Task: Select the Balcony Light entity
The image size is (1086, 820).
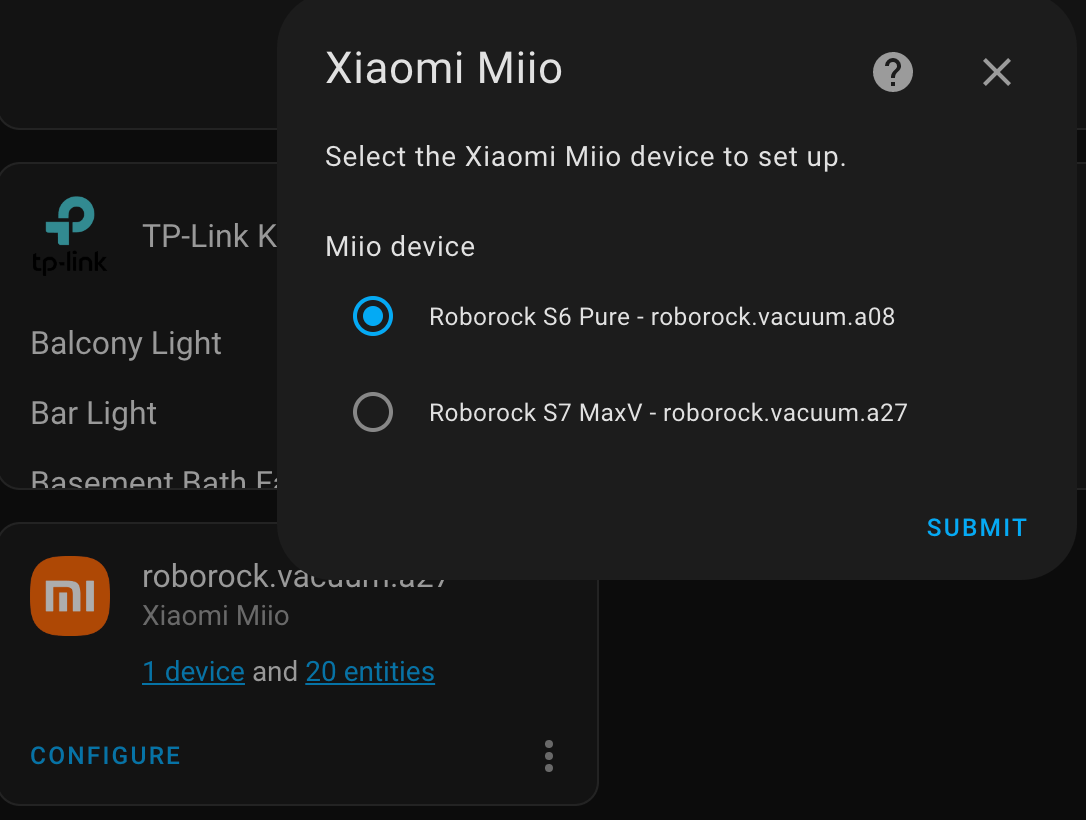Action: (125, 343)
